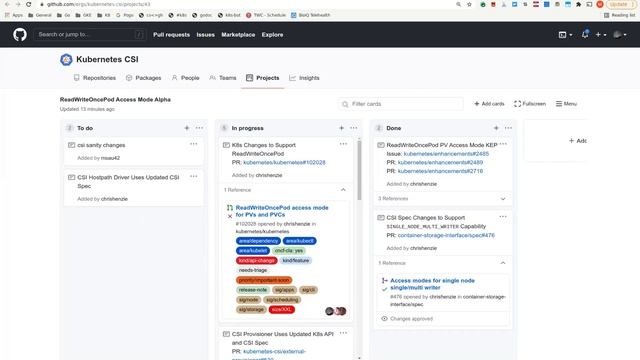Open options for CSI Provisioner card

point(343,333)
